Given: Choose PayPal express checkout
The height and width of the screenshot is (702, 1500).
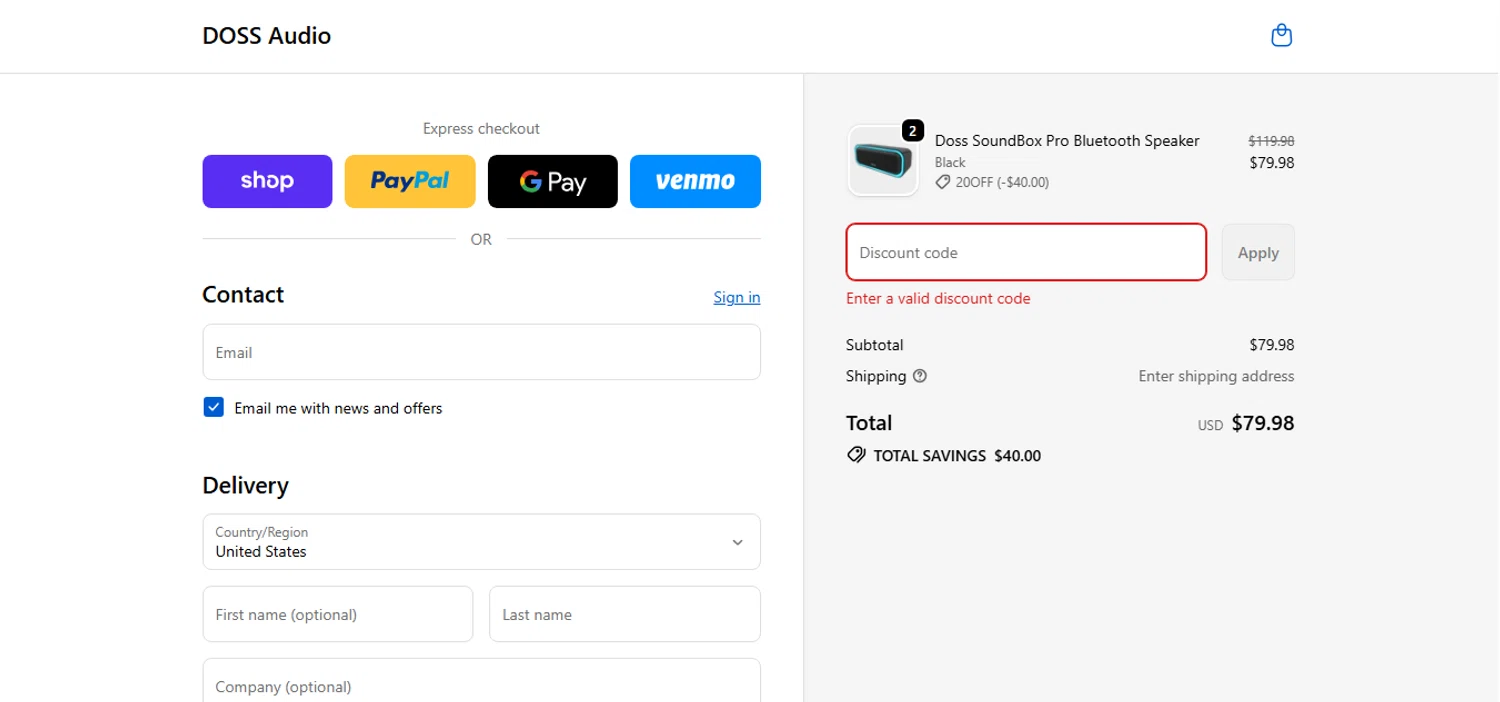Looking at the screenshot, I should point(410,181).
